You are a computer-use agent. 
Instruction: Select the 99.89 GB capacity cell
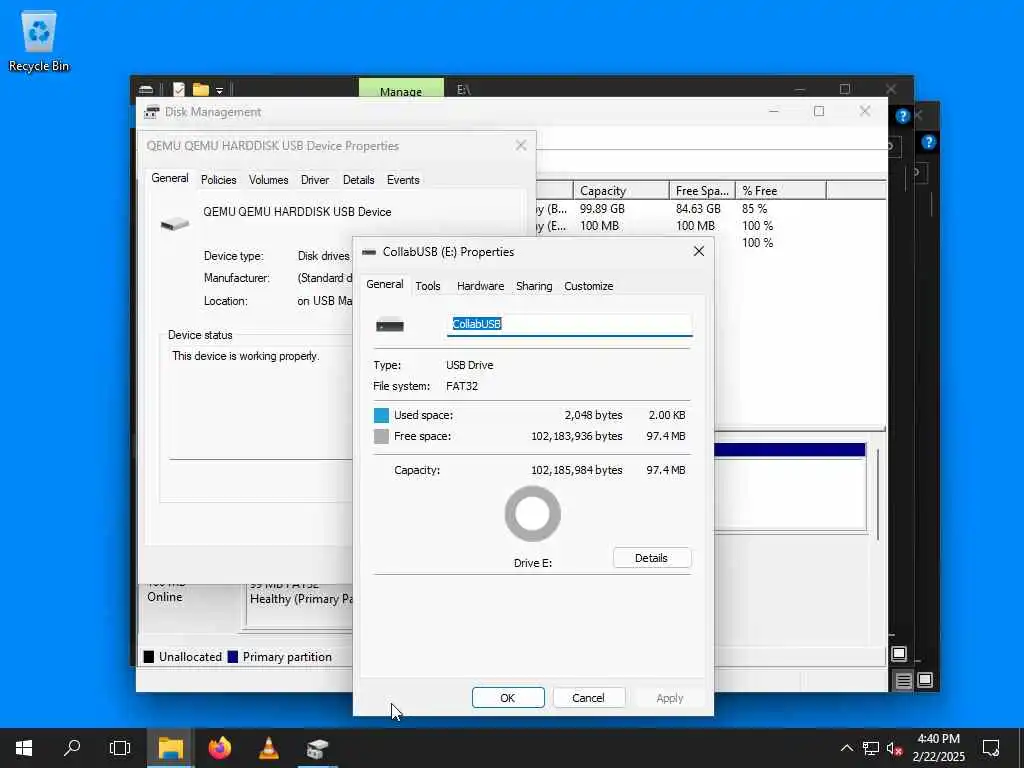pyautogui.click(x=602, y=209)
